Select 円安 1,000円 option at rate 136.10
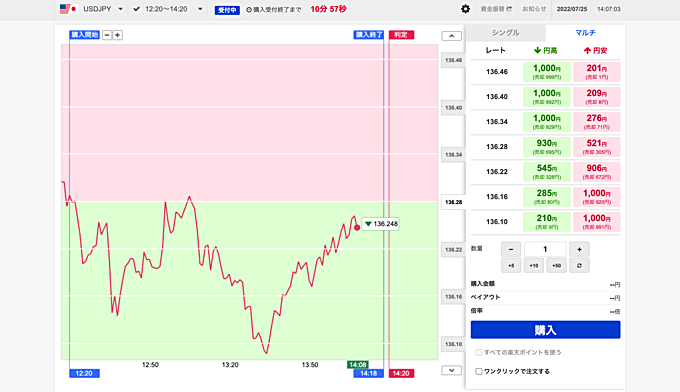Screen dimensions: 680x392 pyautogui.click(x=597, y=222)
